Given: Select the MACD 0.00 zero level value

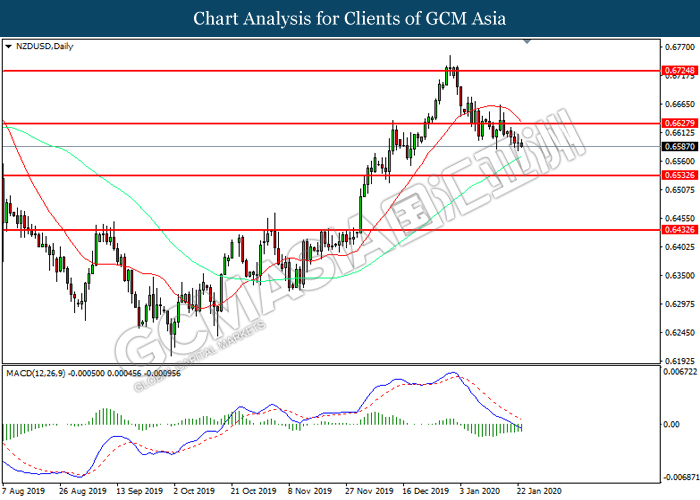Looking at the screenshot, I should (x=671, y=424).
